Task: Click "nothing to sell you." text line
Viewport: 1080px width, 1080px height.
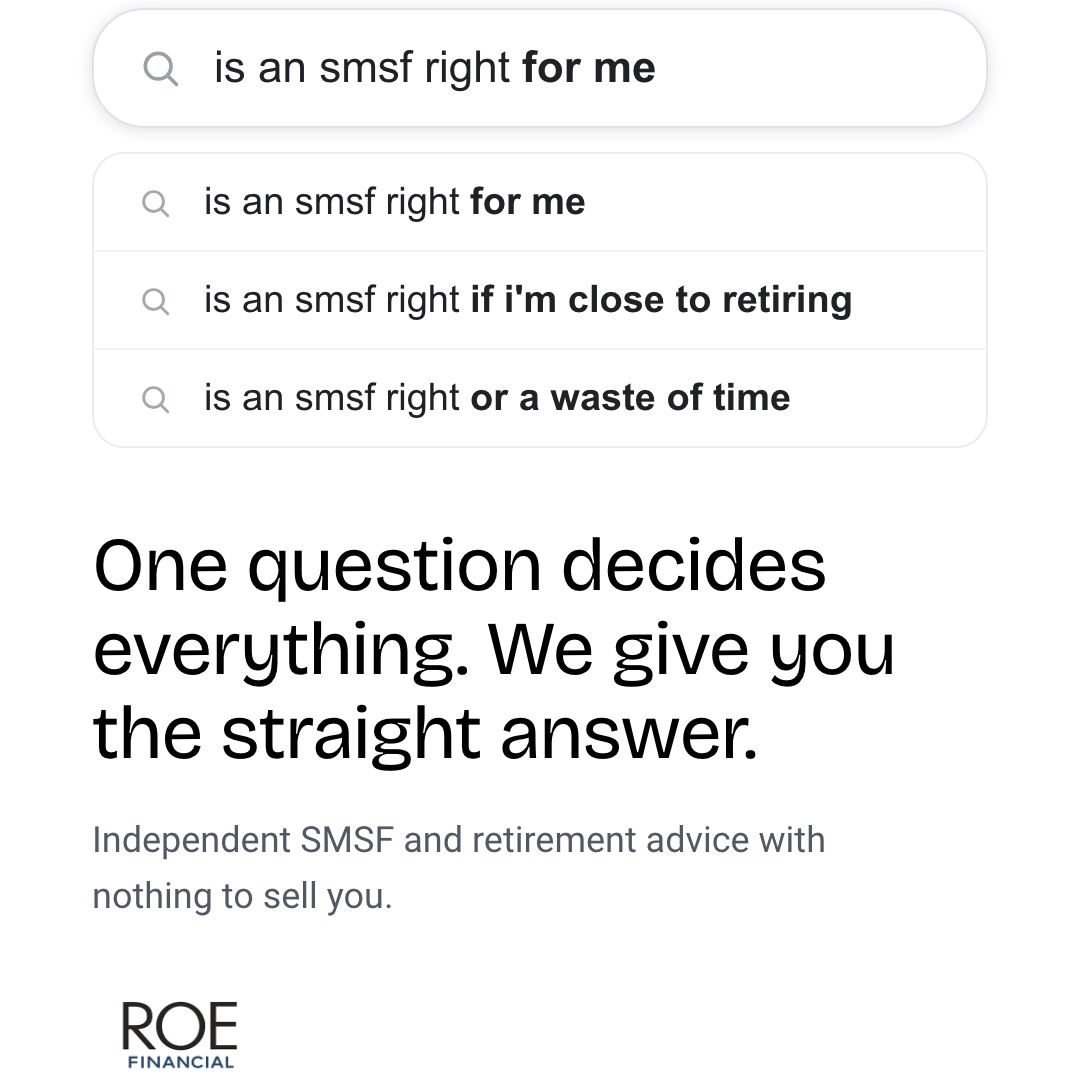Action: [x=242, y=896]
